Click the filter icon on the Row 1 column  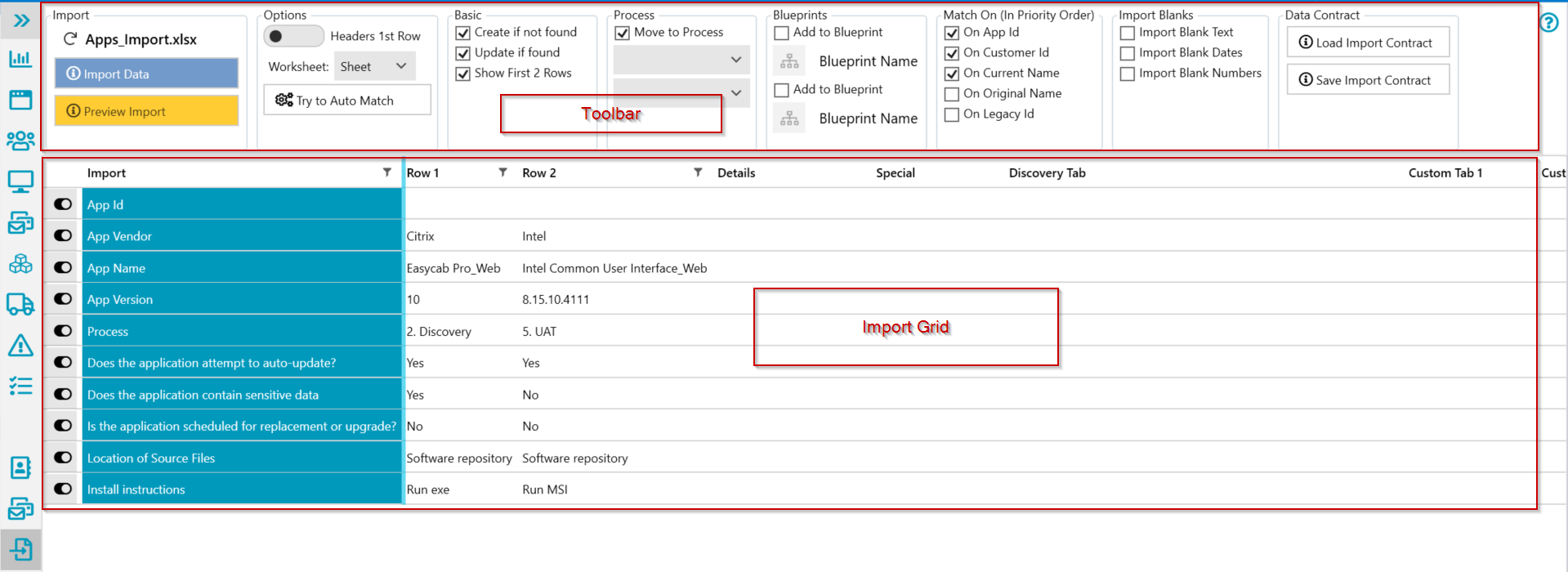[x=503, y=172]
